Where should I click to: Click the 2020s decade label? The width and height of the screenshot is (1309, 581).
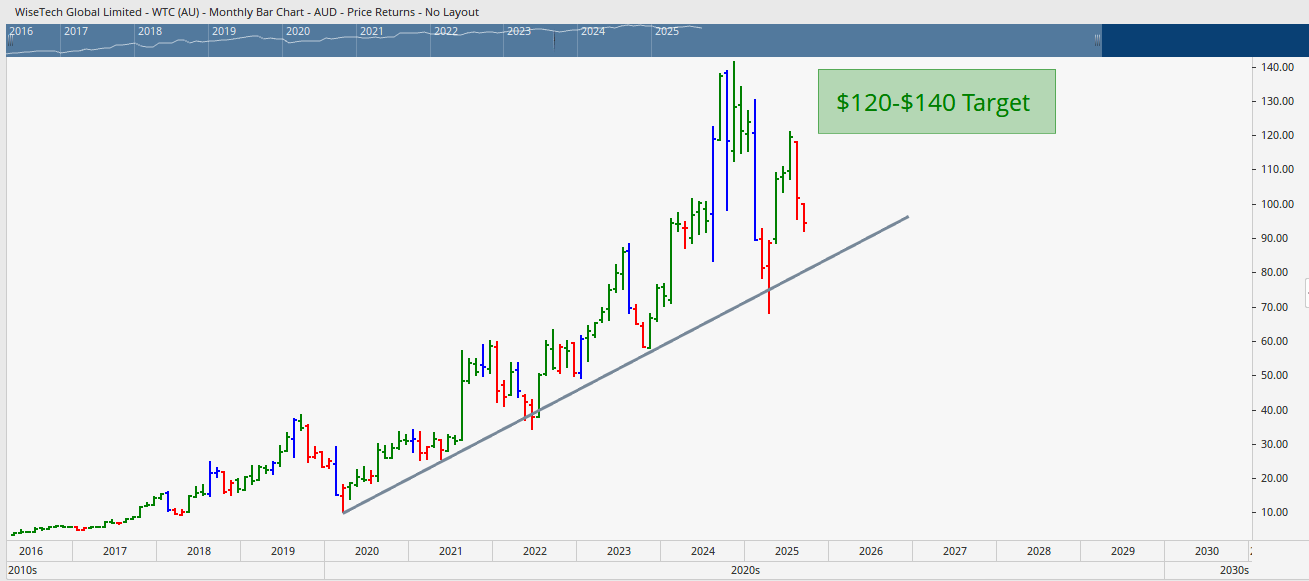(x=745, y=570)
